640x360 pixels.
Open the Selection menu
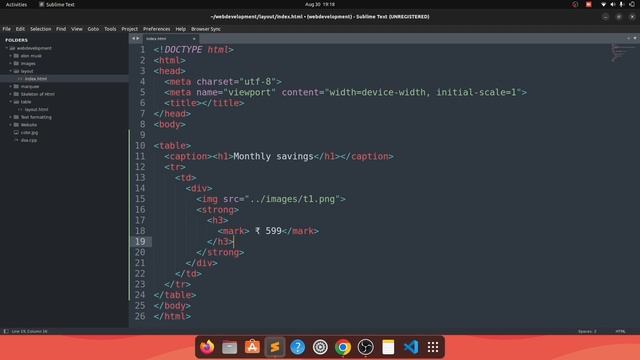40,29
